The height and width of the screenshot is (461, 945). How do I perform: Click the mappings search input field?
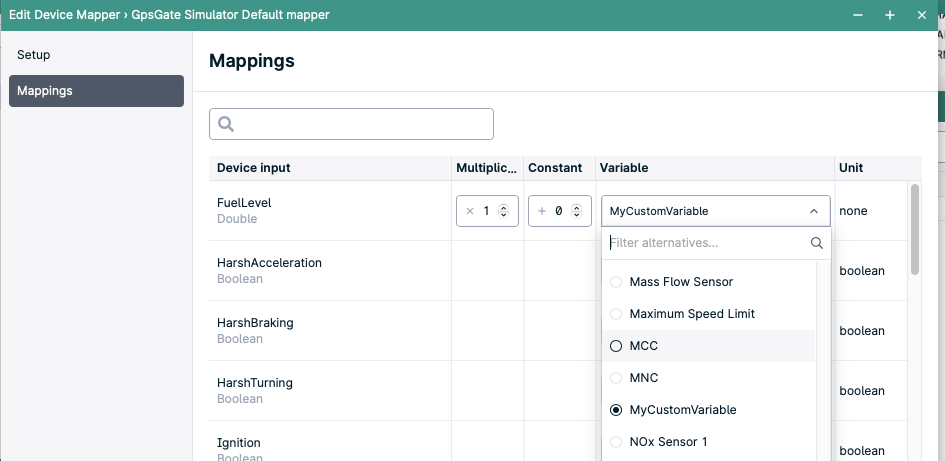tap(351, 124)
